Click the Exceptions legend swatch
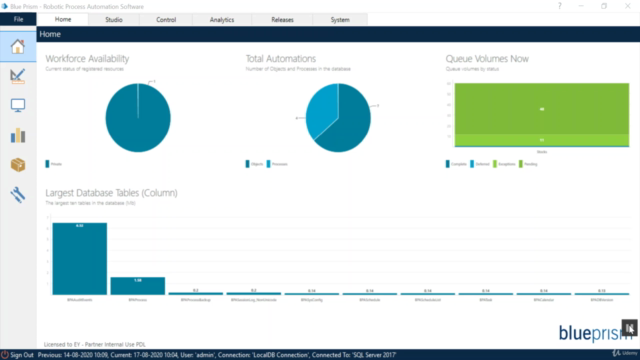This screenshot has height=360, width=640. 495,164
